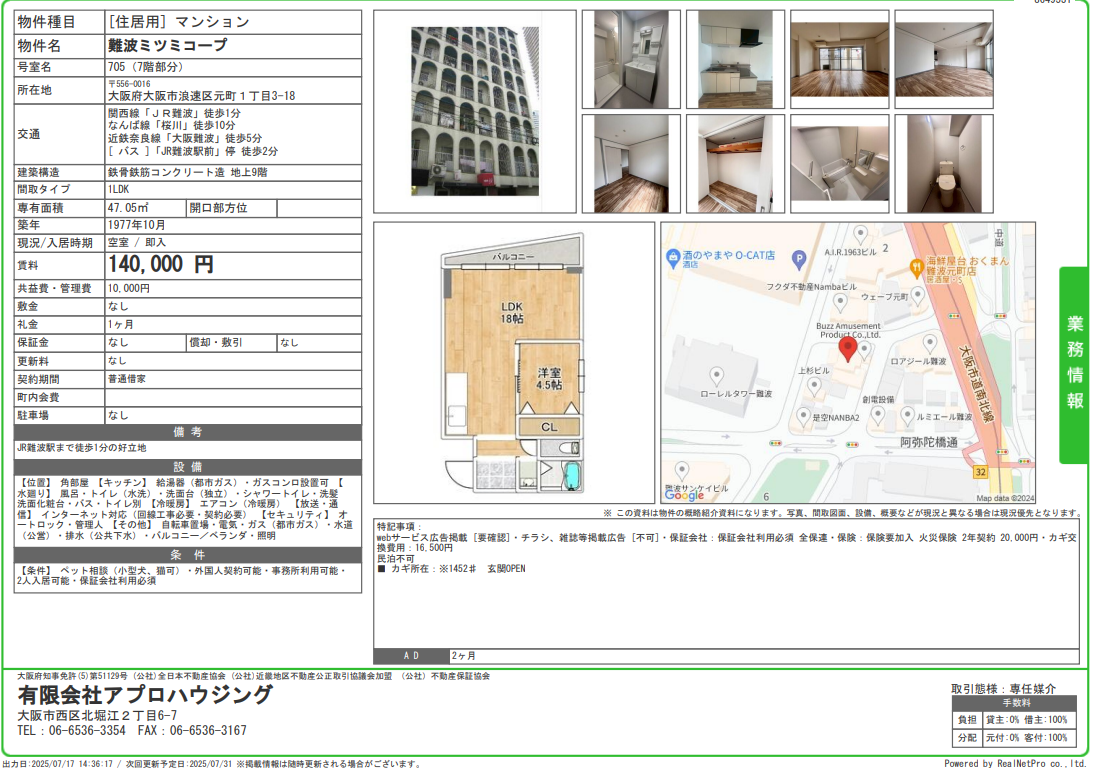
Task: Click the floor plan layout image
Action: tap(513, 365)
